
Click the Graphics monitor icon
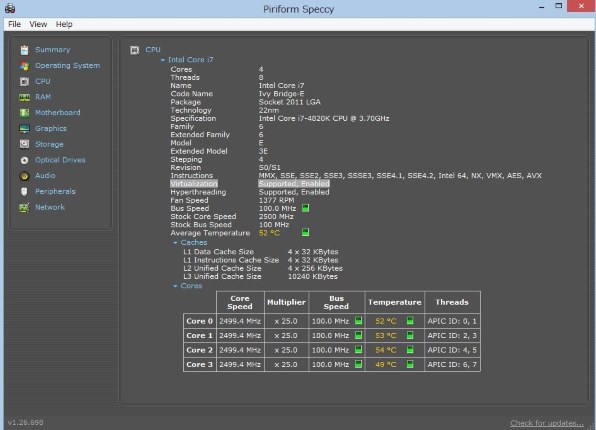[x=24, y=129]
